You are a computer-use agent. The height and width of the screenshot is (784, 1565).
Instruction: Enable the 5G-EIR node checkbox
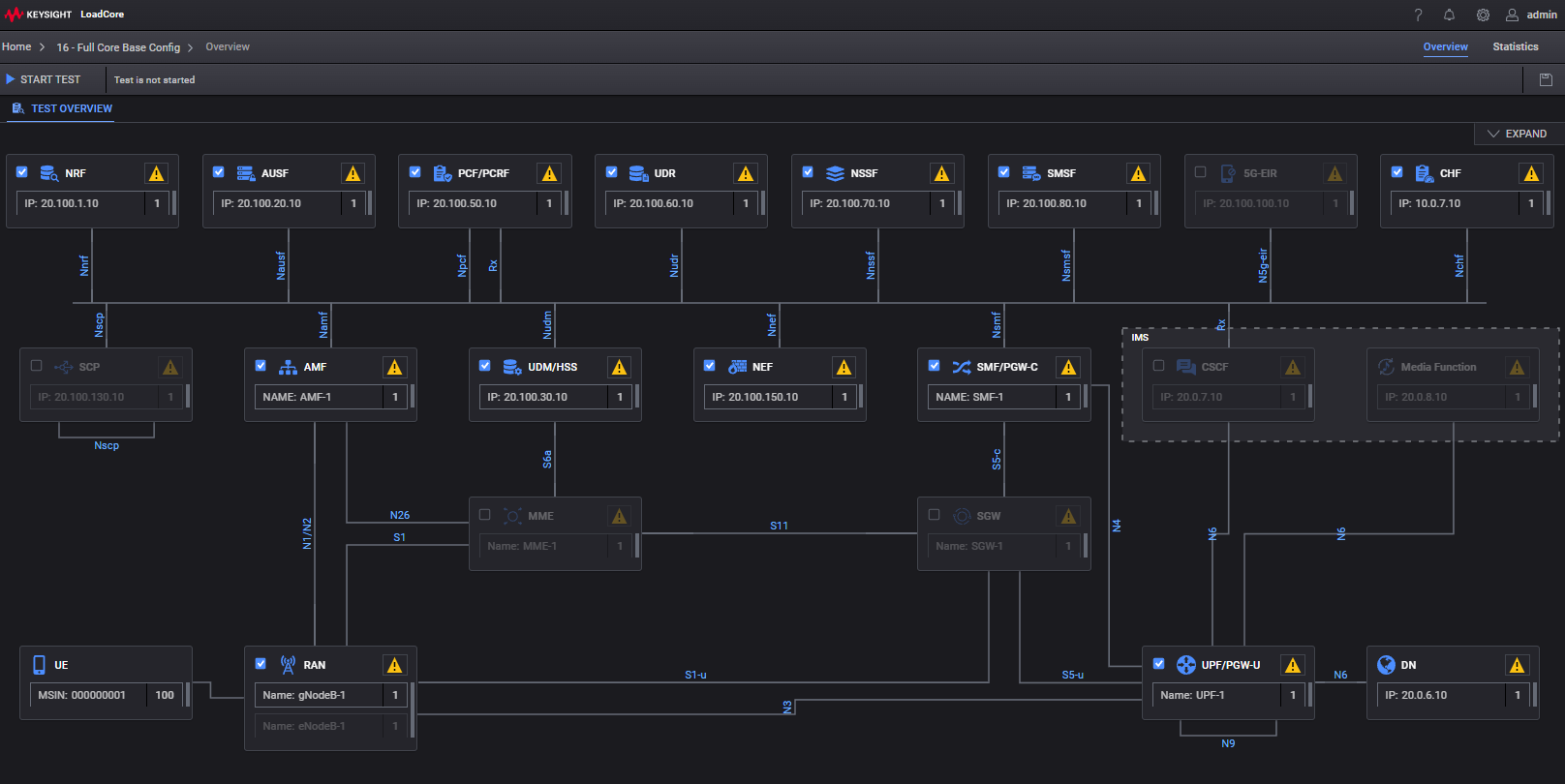(1201, 172)
